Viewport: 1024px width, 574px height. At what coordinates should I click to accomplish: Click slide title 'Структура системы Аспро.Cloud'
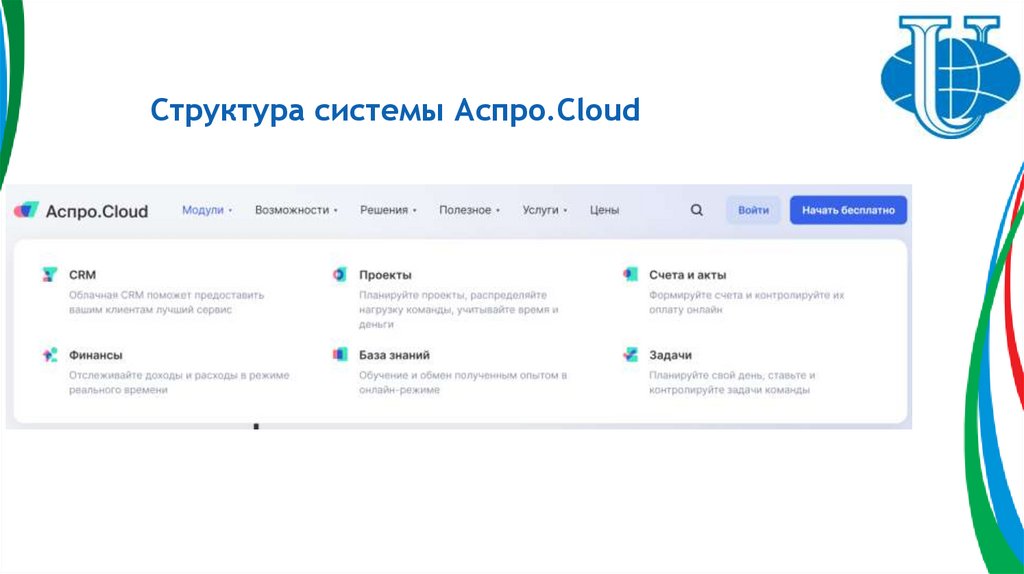coord(395,110)
